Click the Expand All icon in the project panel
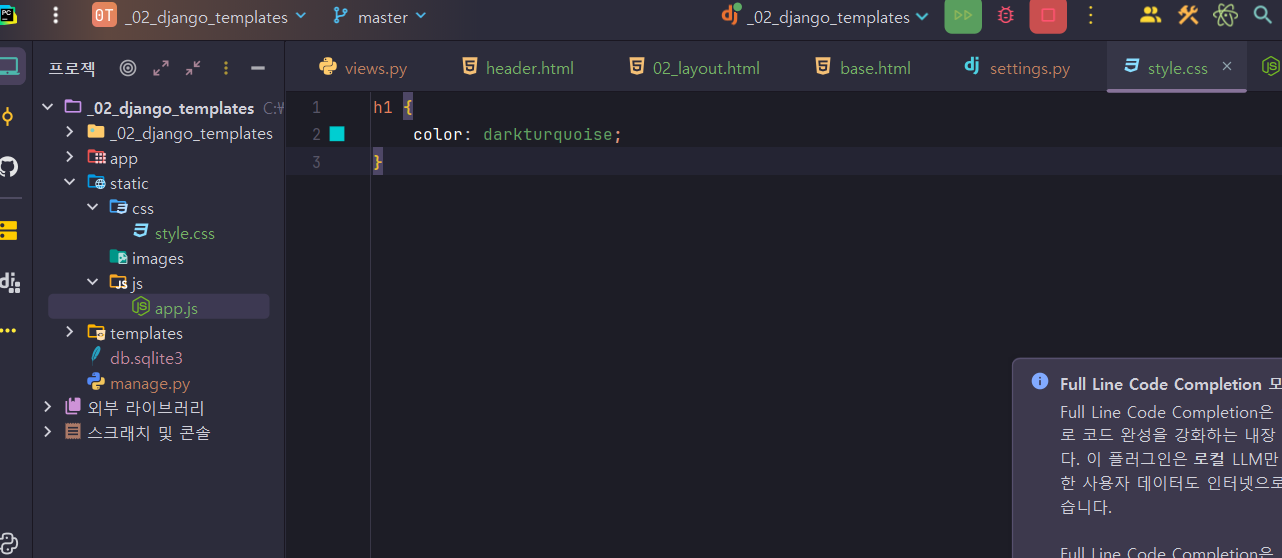 pyautogui.click(x=161, y=68)
